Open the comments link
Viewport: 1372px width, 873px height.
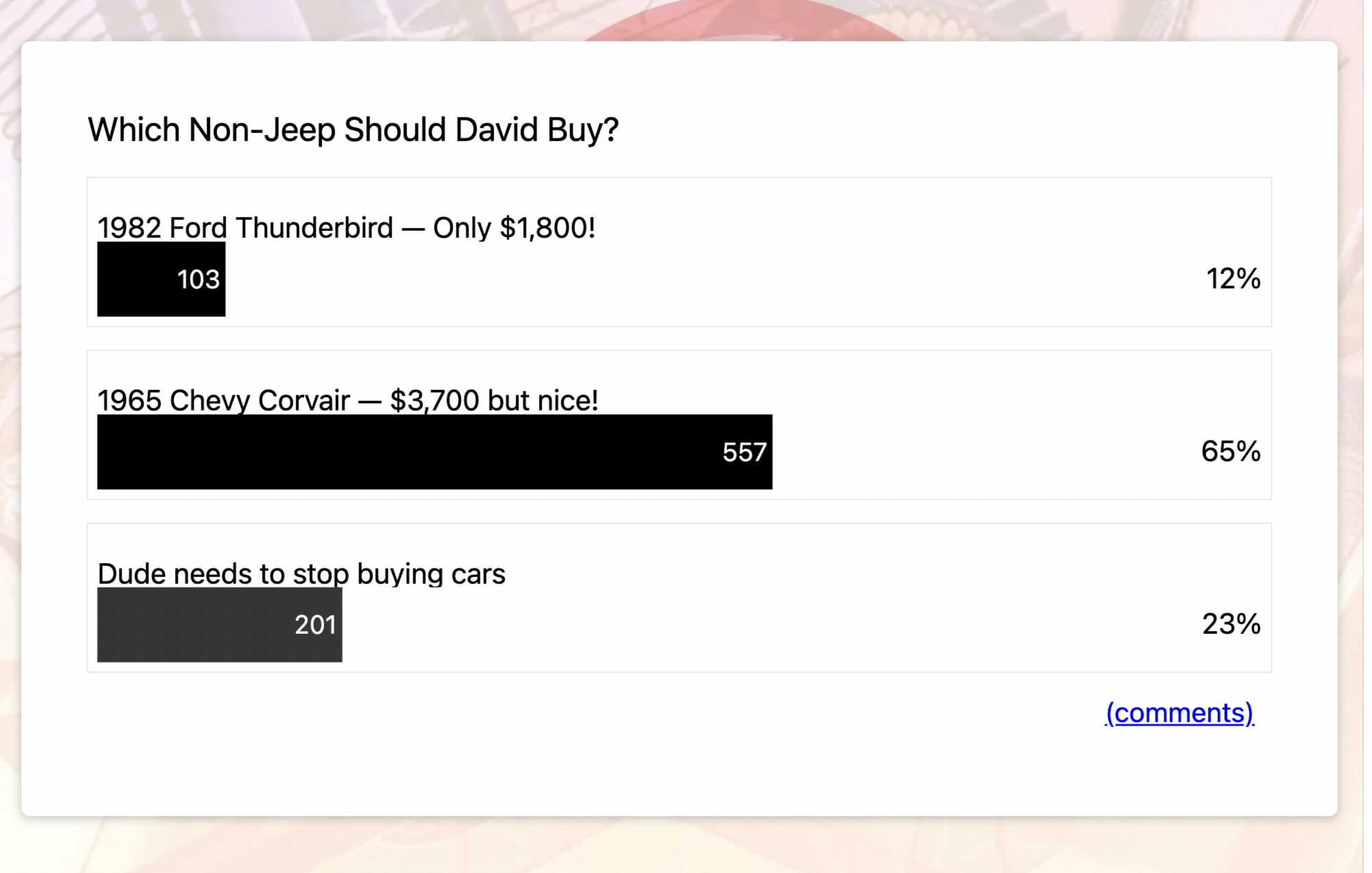pos(1179,713)
